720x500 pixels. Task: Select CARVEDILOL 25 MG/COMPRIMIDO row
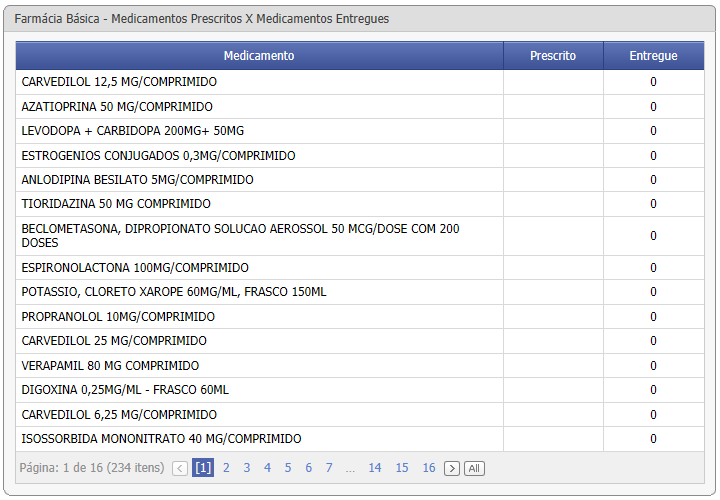point(360,341)
